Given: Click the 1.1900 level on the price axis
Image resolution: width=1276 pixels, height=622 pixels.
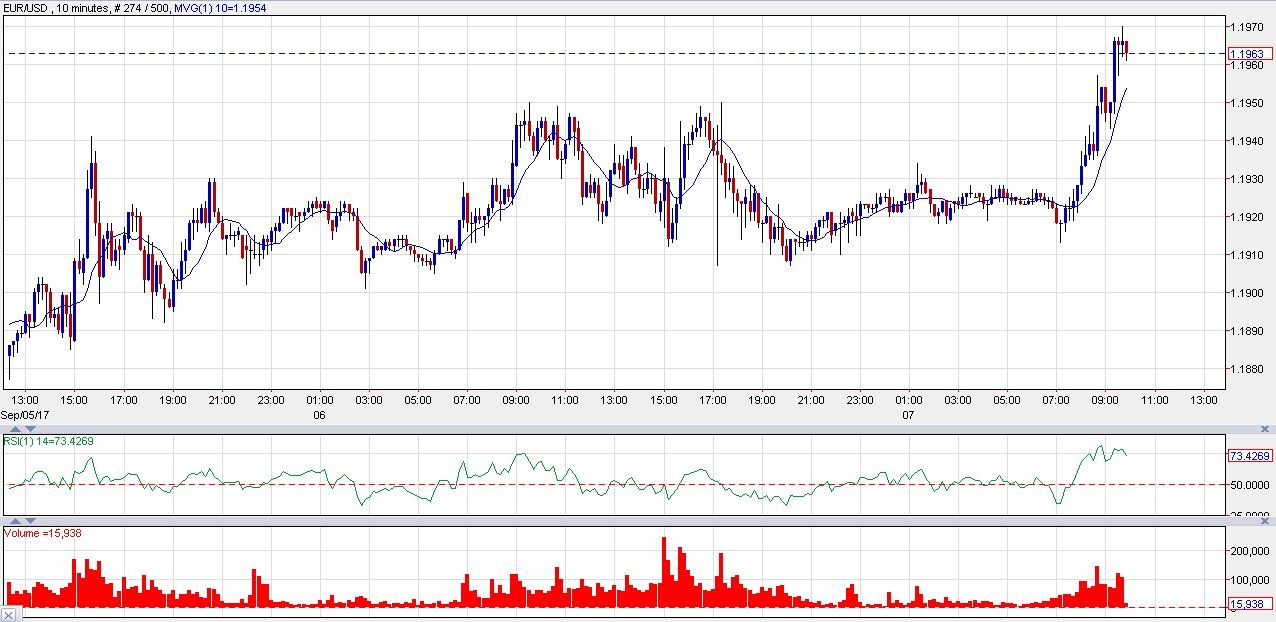Looking at the screenshot, I should click(1248, 293).
